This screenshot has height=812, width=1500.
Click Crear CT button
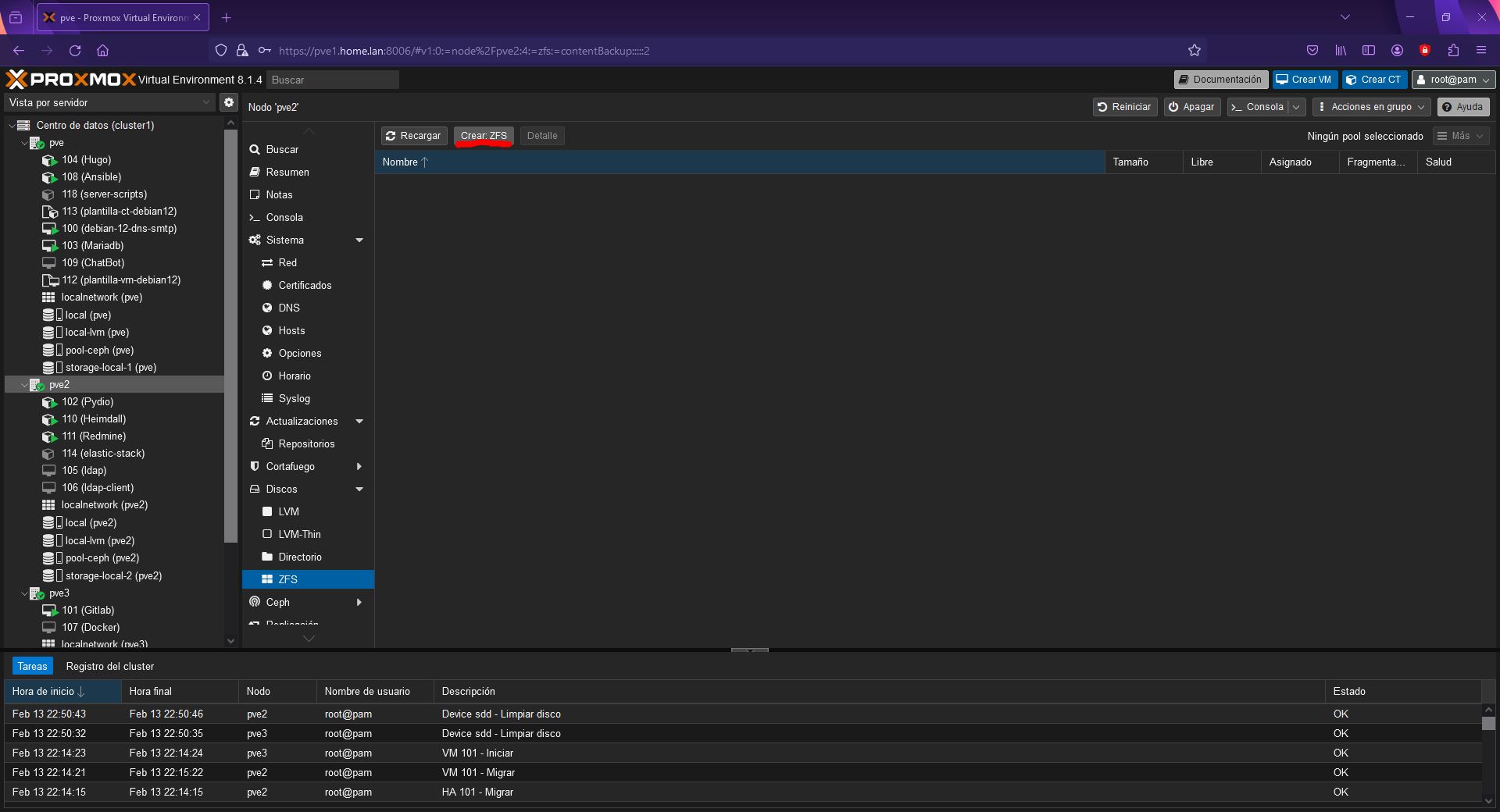click(x=1374, y=80)
